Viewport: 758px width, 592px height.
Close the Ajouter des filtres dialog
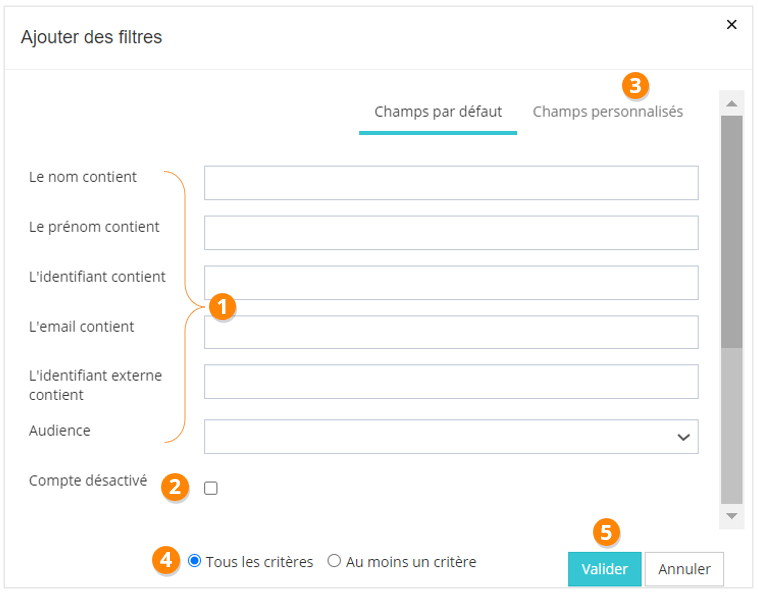[731, 25]
